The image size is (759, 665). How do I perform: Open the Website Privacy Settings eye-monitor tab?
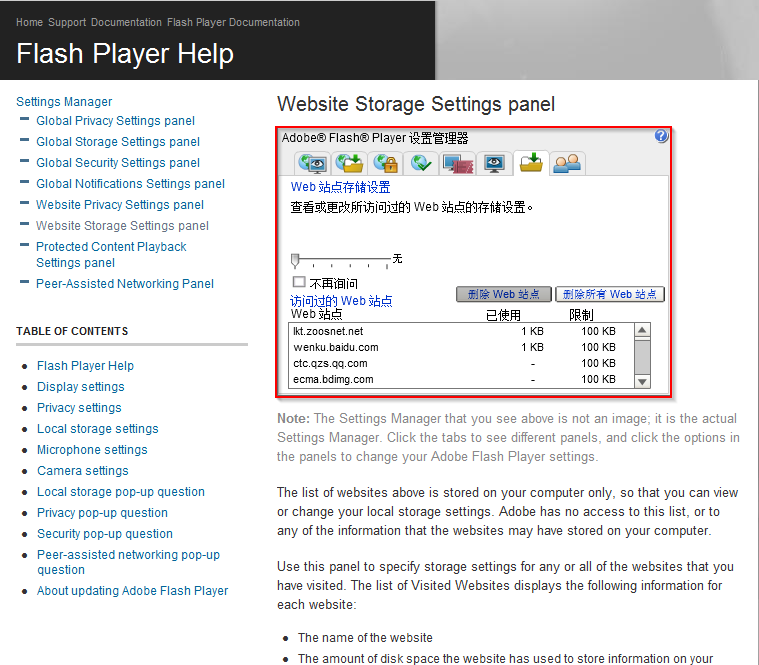coord(494,164)
